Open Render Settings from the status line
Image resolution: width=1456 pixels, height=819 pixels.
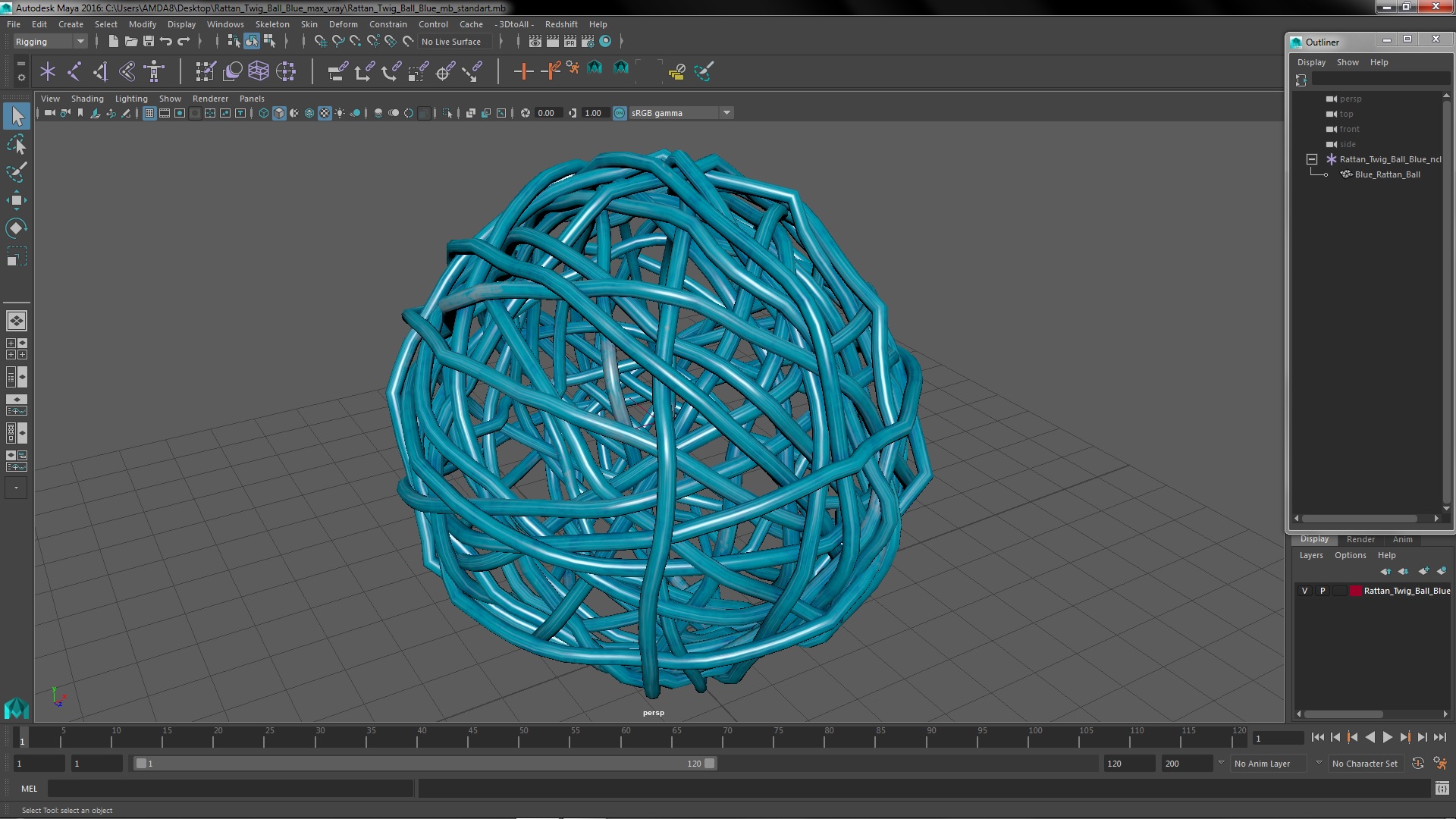(588, 42)
